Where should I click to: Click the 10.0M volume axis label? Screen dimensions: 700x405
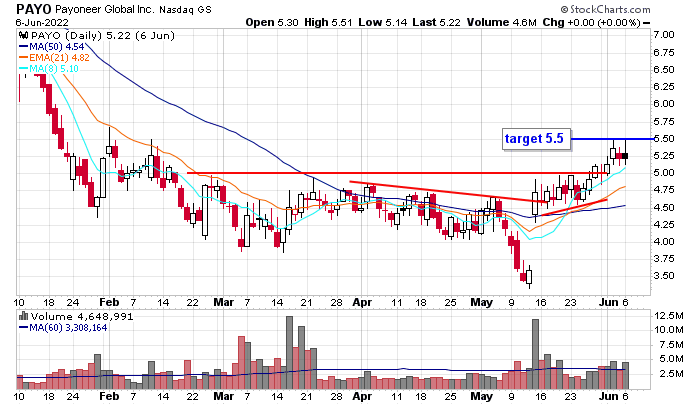click(x=669, y=330)
